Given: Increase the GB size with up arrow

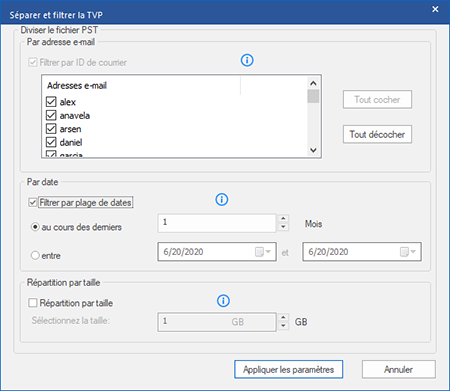Looking at the screenshot, I should [283, 317].
